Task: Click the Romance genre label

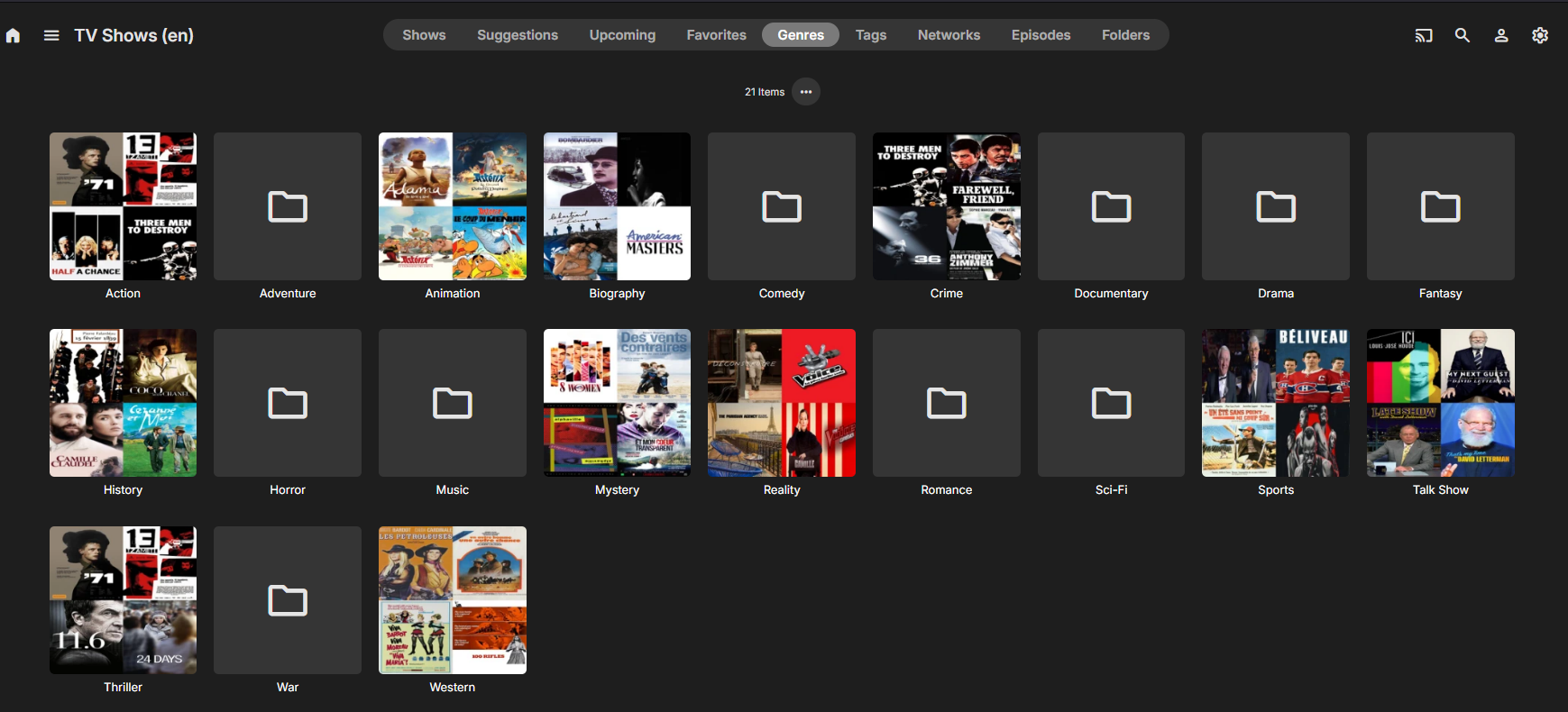Action: tap(947, 490)
